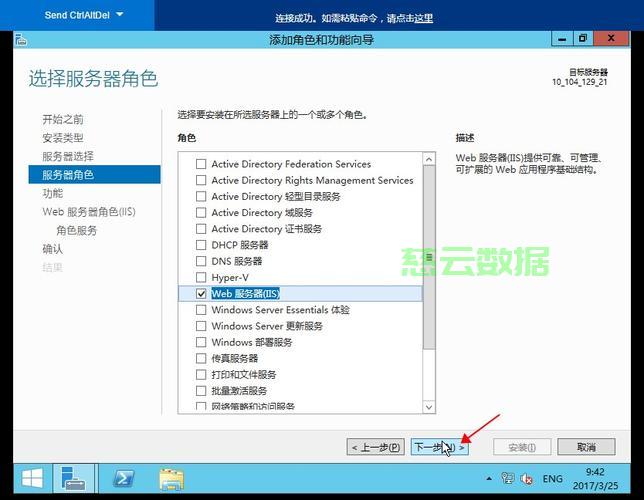Go to 开始之前 step
This screenshot has width=644, height=500.
[x=63, y=120]
